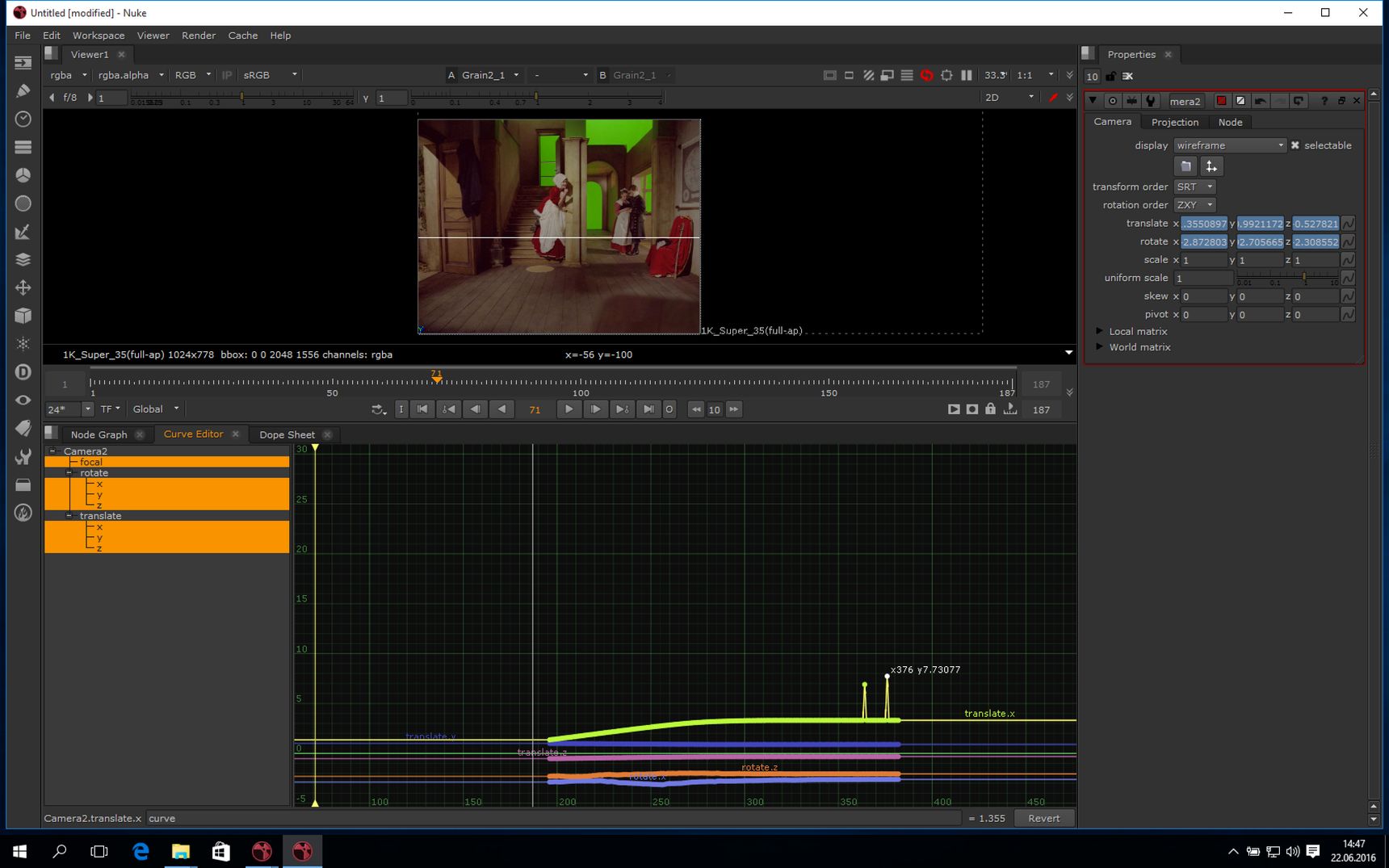Image resolution: width=1389 pixels, height=868 pixels.
Task: Open the ToolSets wrench toolbar menu
Action: [x=23, y=456]
